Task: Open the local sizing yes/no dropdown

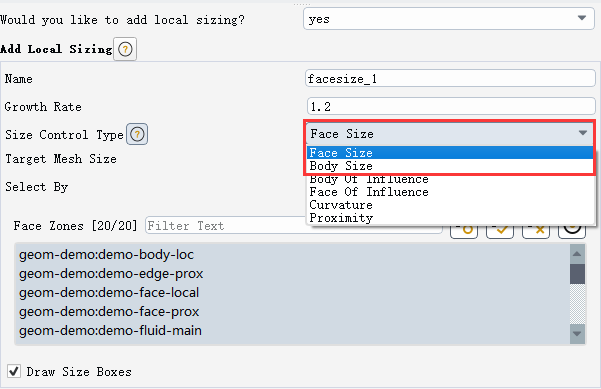Action: tap(448, 18)
